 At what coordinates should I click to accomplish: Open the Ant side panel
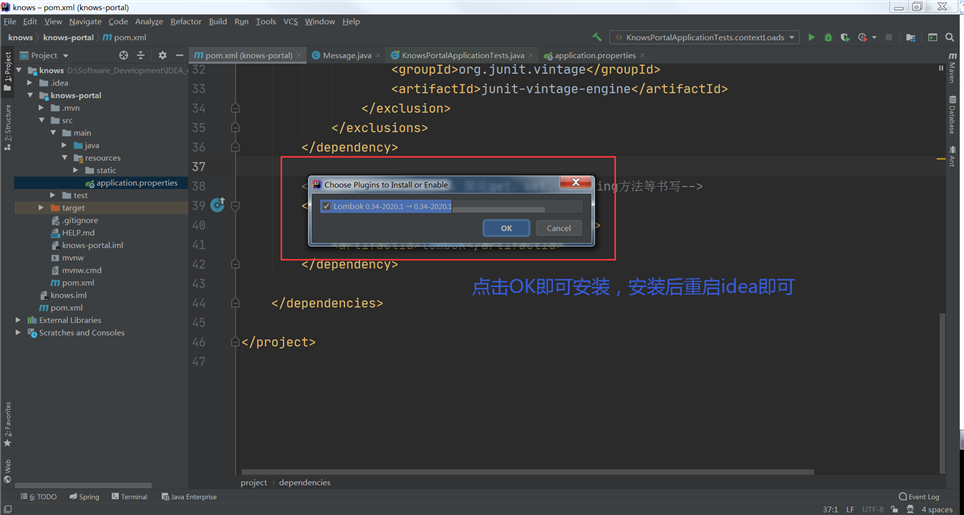[x=952, y=155]
